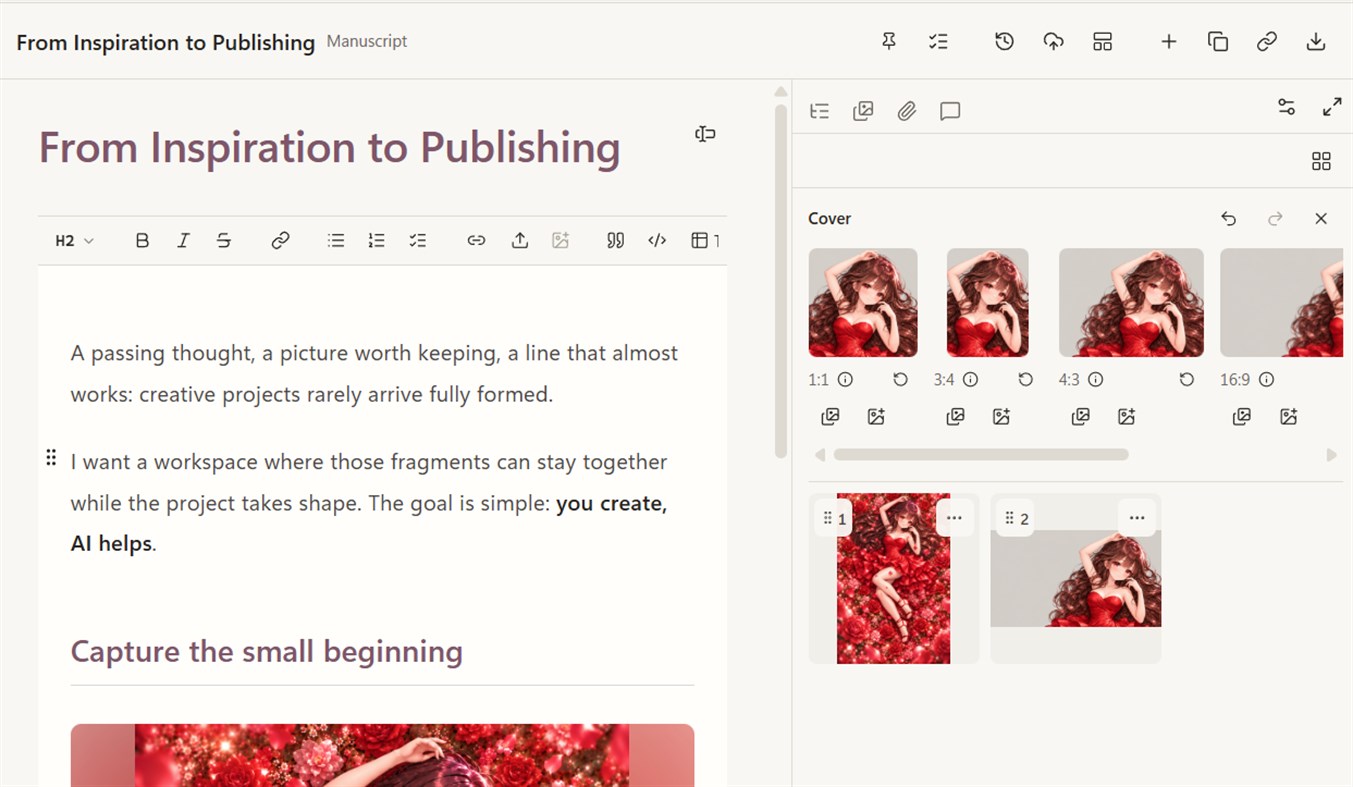Screen dimensions: 1353x787
Task: Duplicate the document using the copy icon
Action: pos(1217,41)
